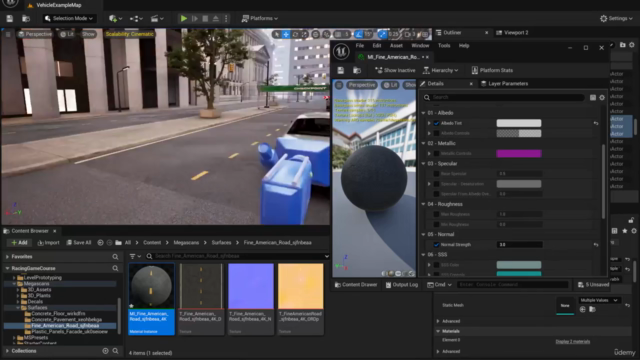Screen dimensions: 640x360
Task: Toggle the Albedo Controls checkbox
Action: (x=436, y=133)
